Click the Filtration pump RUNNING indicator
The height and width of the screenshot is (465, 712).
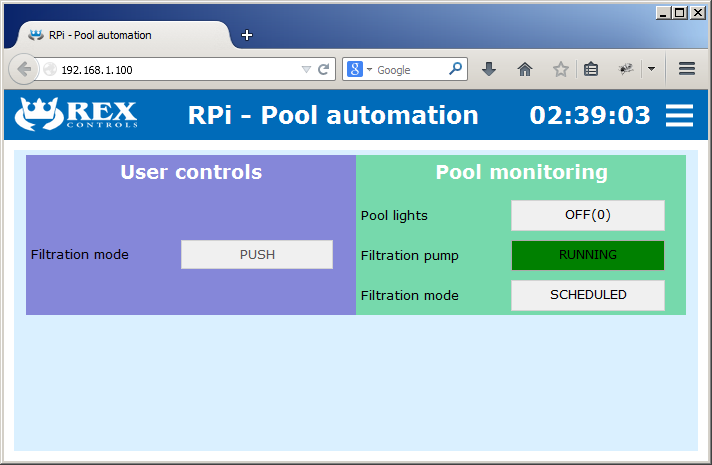[587, 255]
